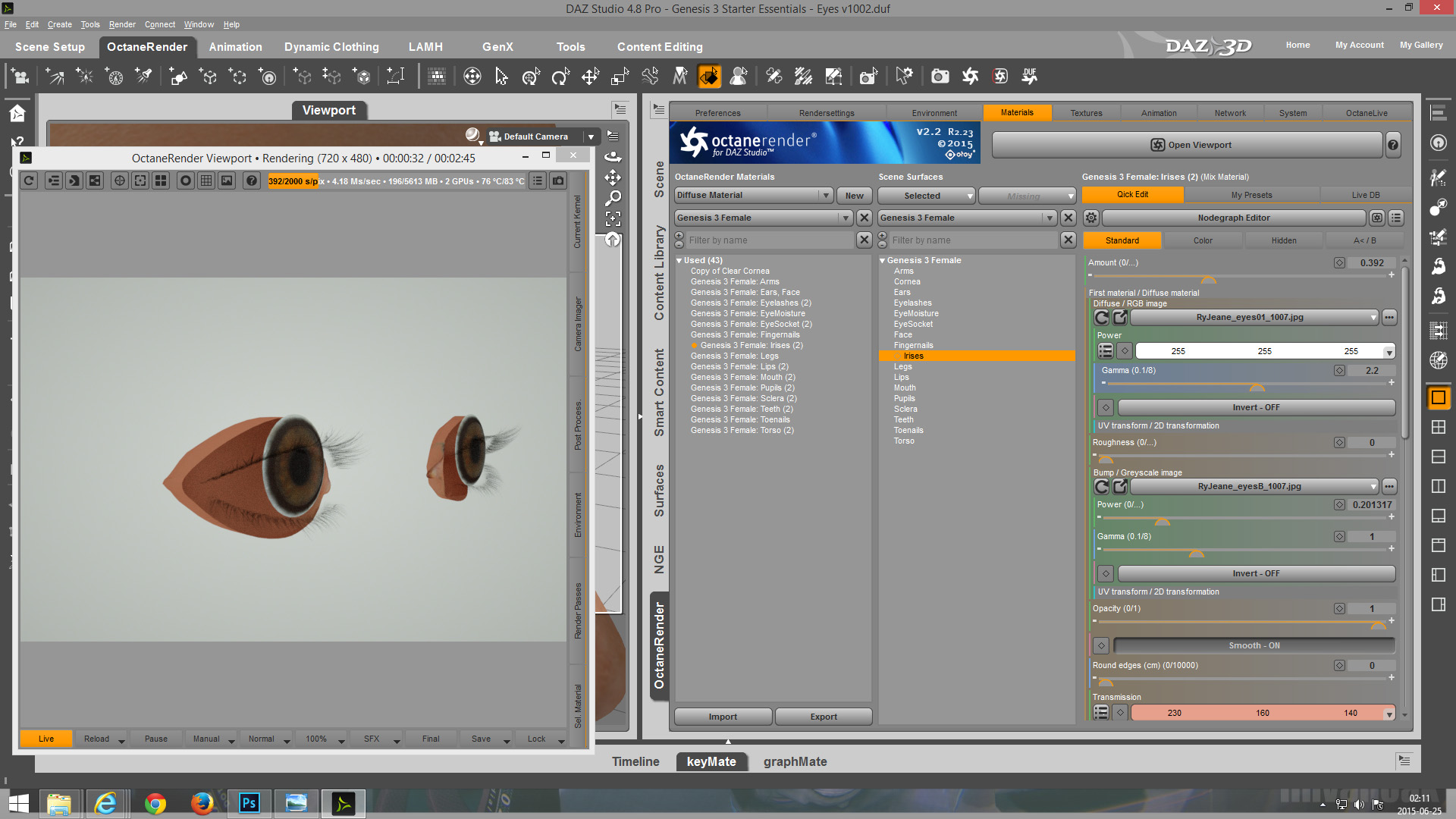Click the restart render icon
The image size is (1456, 819).
point(29,180)
